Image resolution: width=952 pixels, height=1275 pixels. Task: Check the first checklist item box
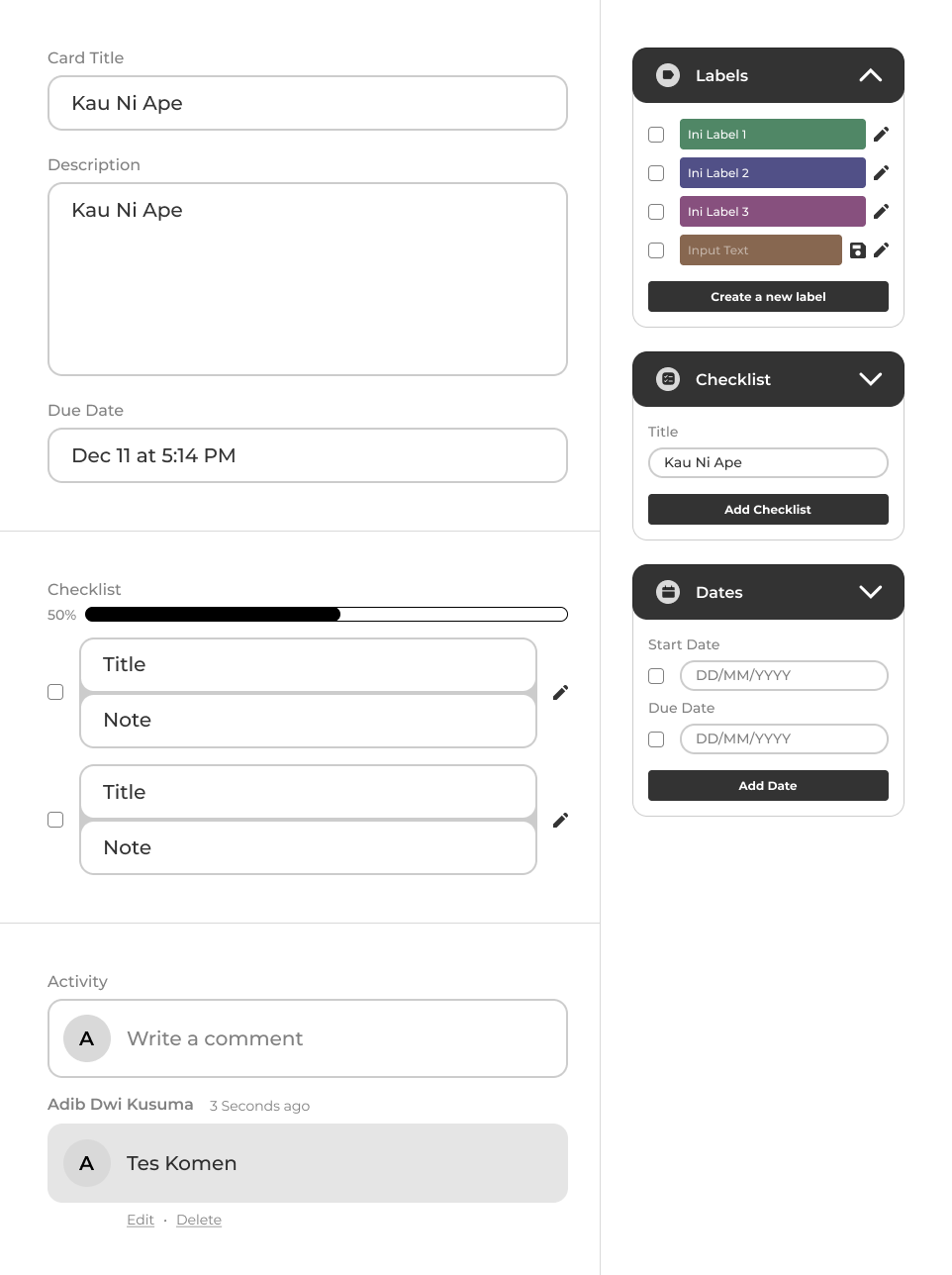point(55,692)
